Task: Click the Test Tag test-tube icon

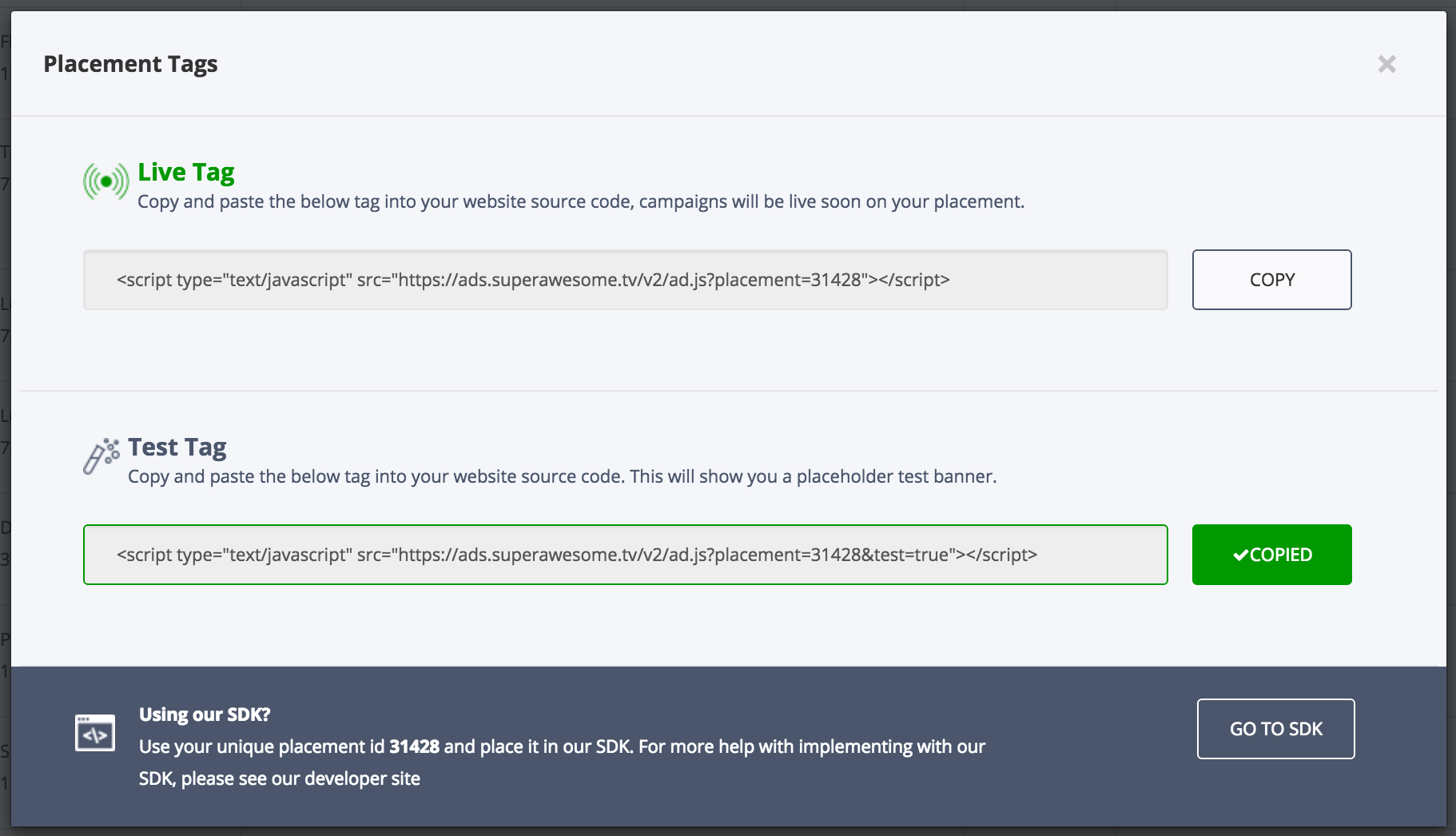Action: [x=101, y=456]
